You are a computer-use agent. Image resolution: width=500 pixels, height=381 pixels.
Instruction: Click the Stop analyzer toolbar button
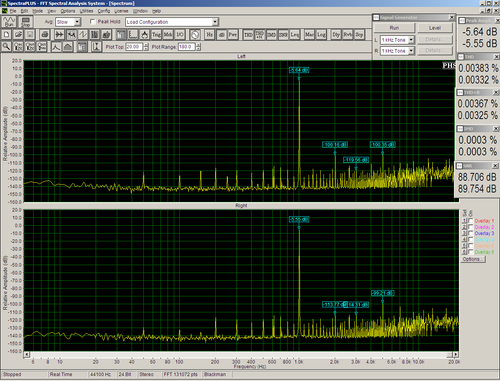tap(25, 22)
